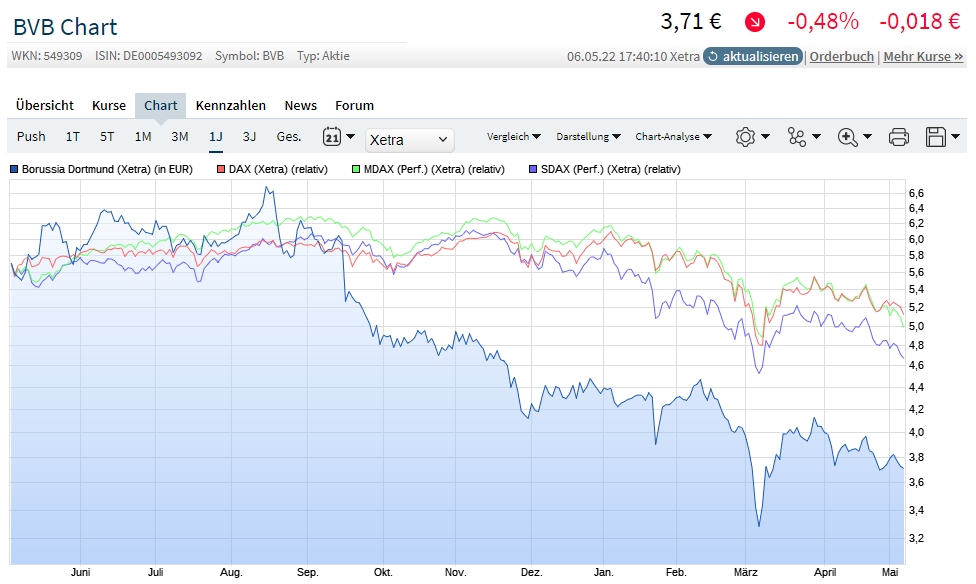
Task: Open the News tab
Action: (x=300, y=106)
